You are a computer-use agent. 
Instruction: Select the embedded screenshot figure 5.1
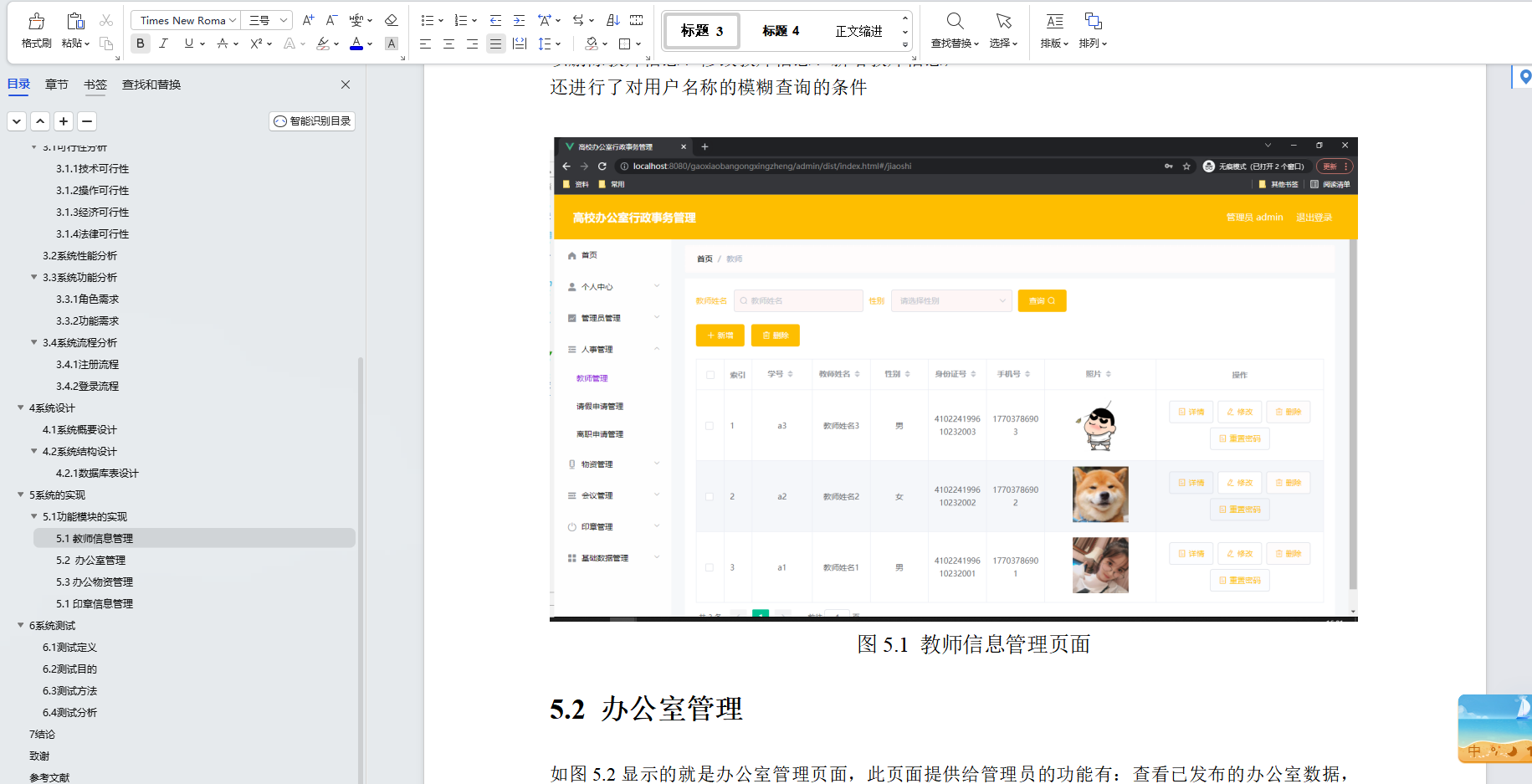(x=953, y=379)
